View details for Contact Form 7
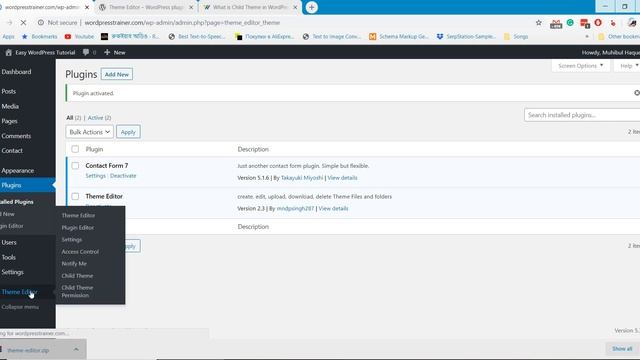640x360 pixels. [342, 178]
